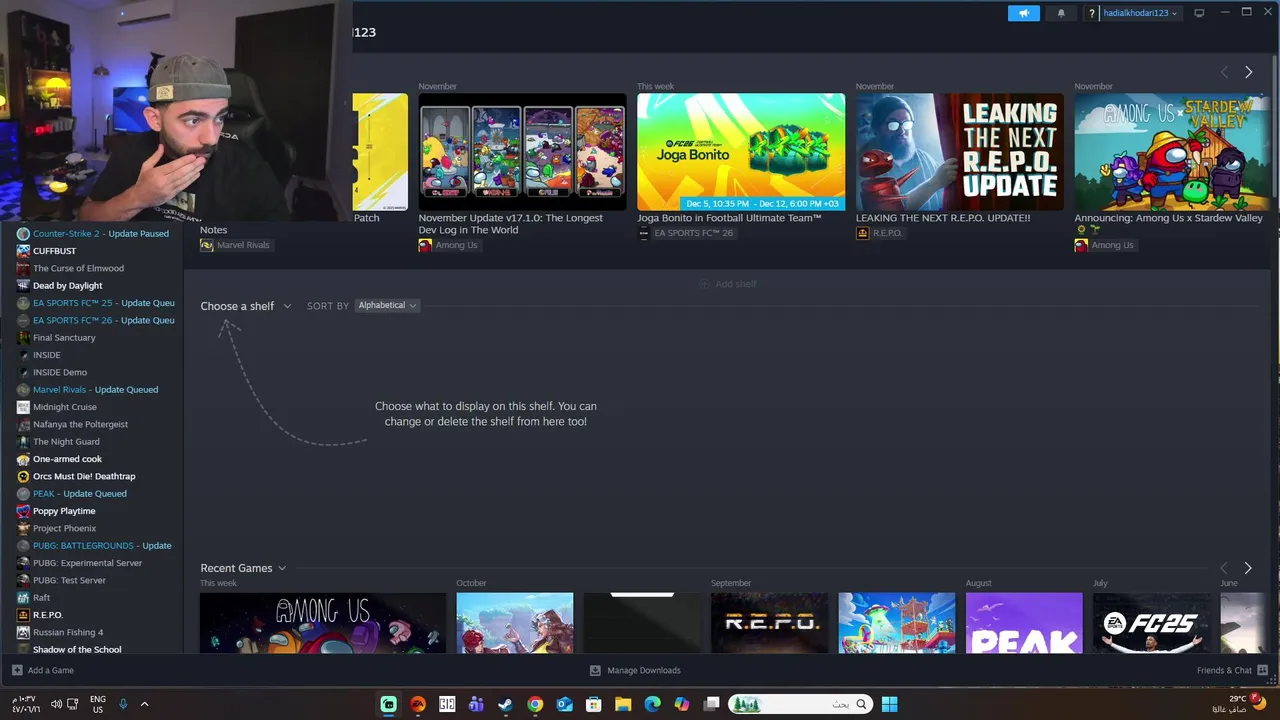
Task: Select PUBG: Test Server in the library
Action: click(x=69, y=580)
